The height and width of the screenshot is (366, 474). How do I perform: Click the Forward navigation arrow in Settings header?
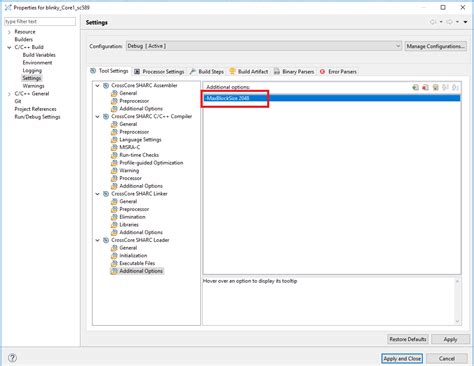(449, 22)
